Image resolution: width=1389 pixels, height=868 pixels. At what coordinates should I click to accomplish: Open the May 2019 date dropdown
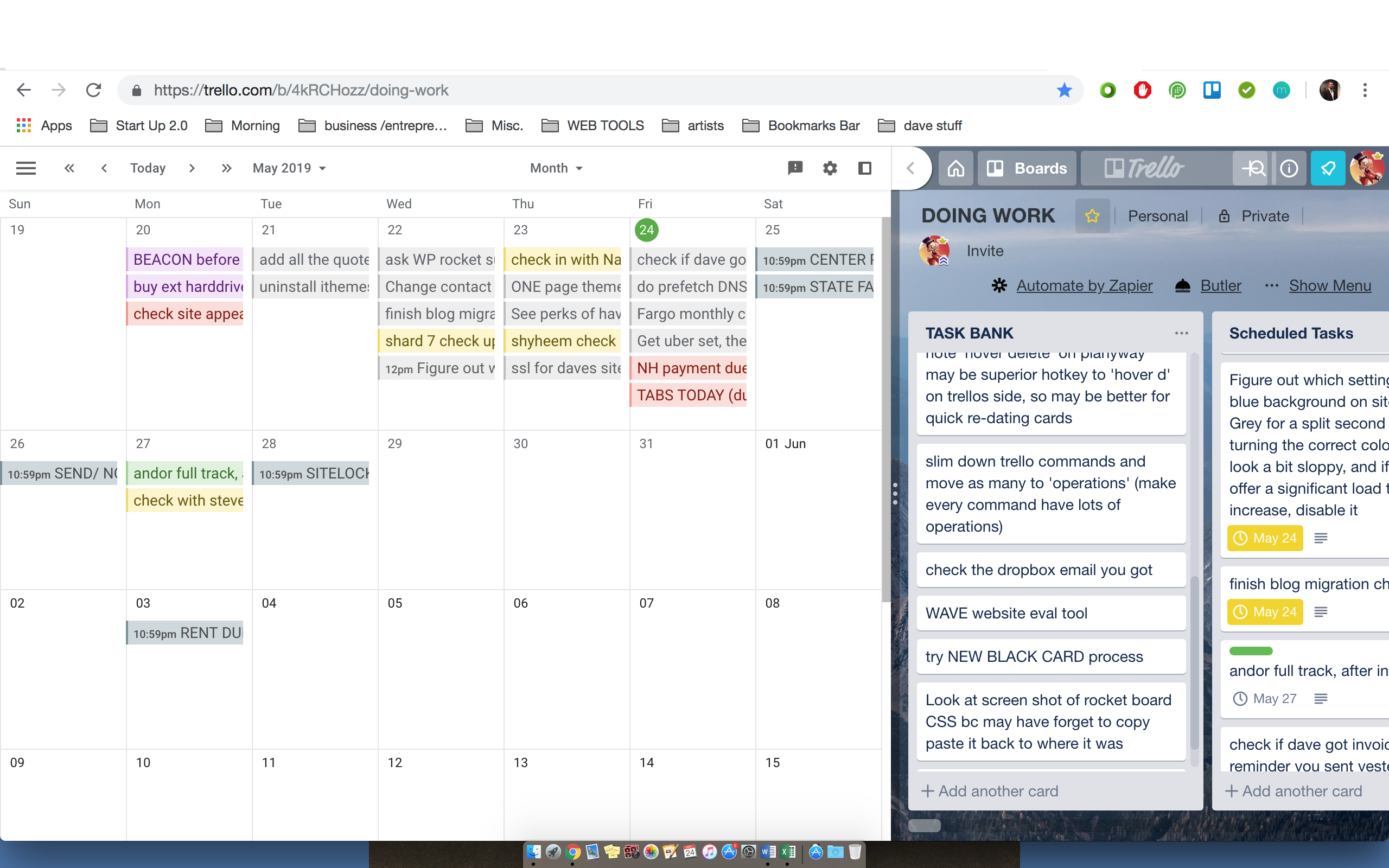pos(289,168)
